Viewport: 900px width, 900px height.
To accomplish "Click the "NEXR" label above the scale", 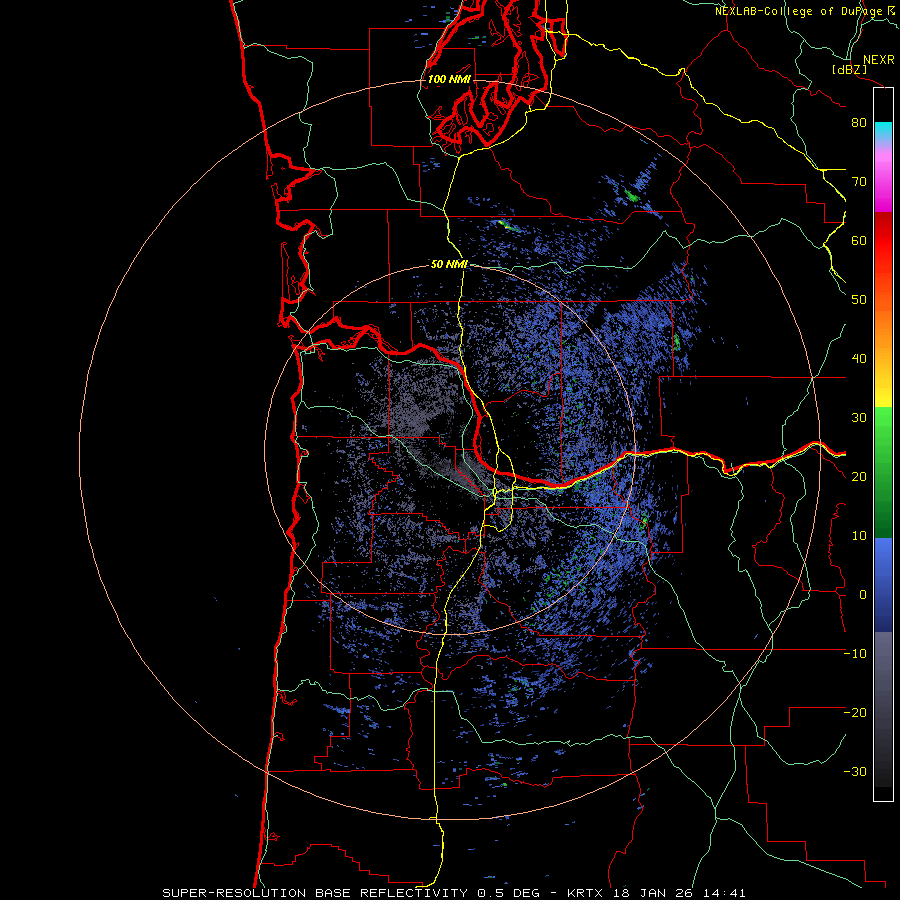I will pos(879,60).
